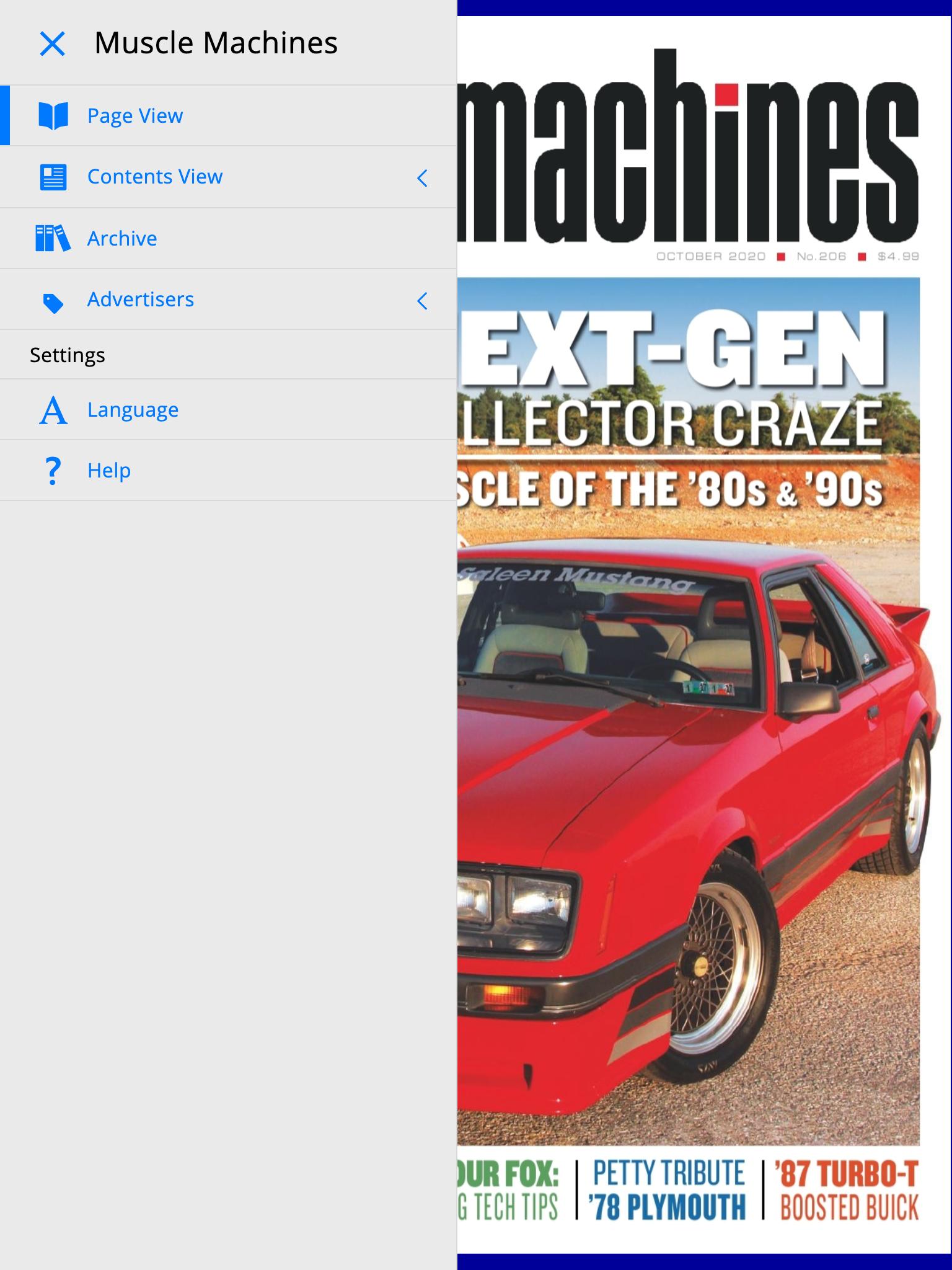Viewport: 952px width, 1270px height.
Task: Click the Settings section header
Action: click(68, 355)
